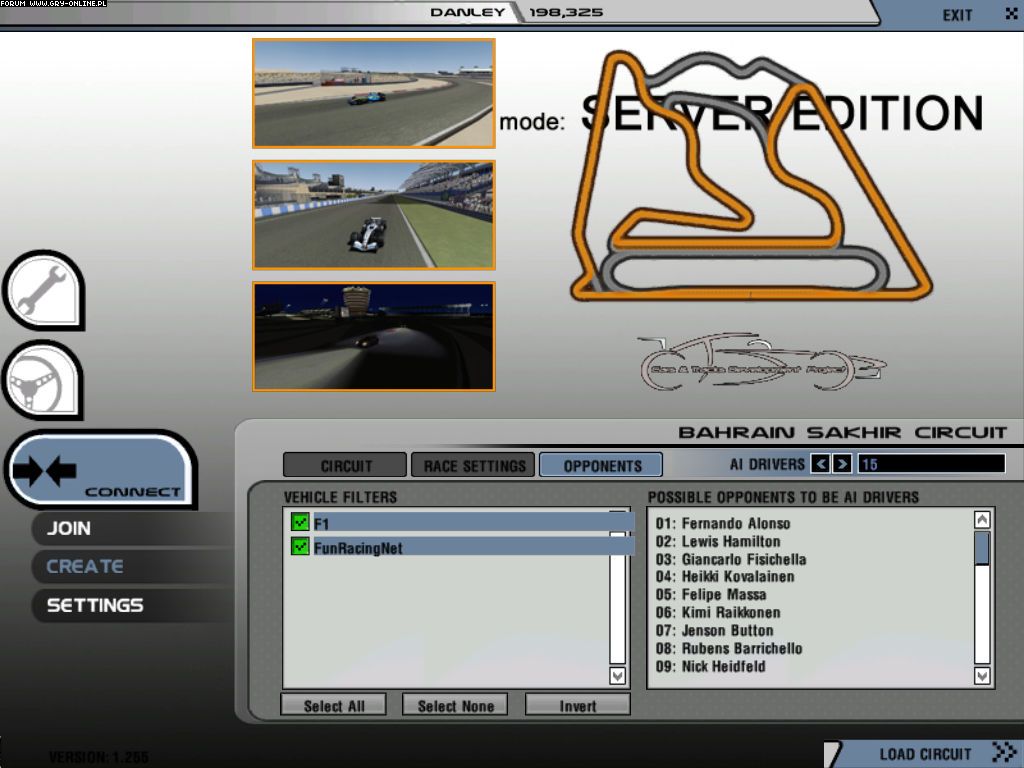Select driver 05: Felipe Massa
The width and height of the screenshot is (1024, 768).
point(711,594)
